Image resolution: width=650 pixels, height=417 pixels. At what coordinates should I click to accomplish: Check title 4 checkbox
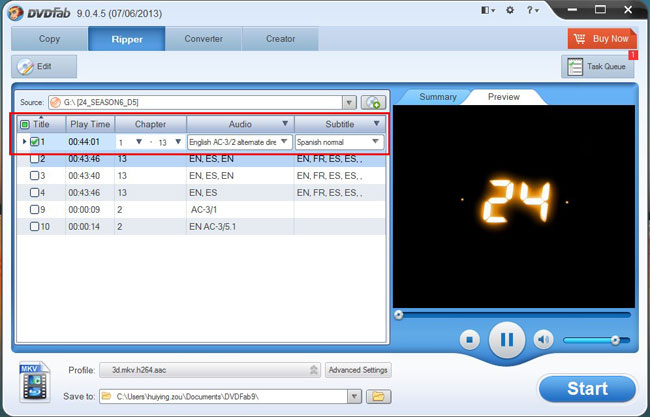point(35,193)
